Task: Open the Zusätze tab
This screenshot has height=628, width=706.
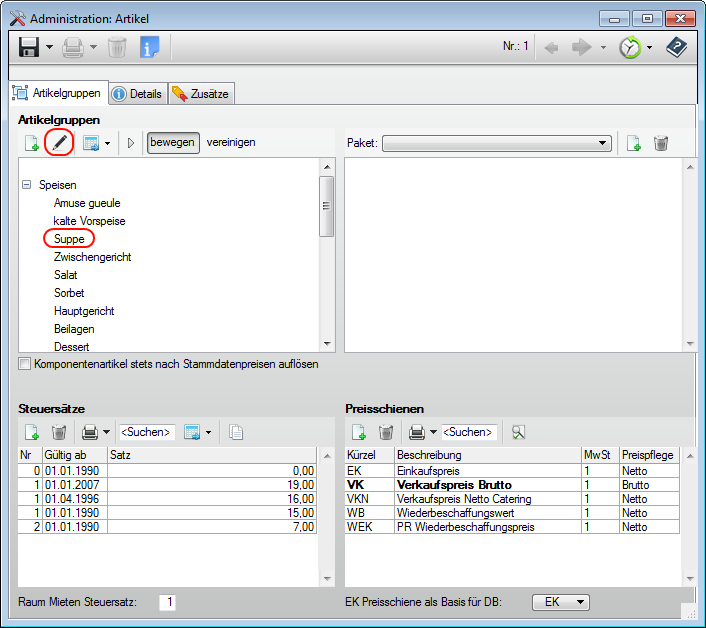Action: (x=201, y=93)
